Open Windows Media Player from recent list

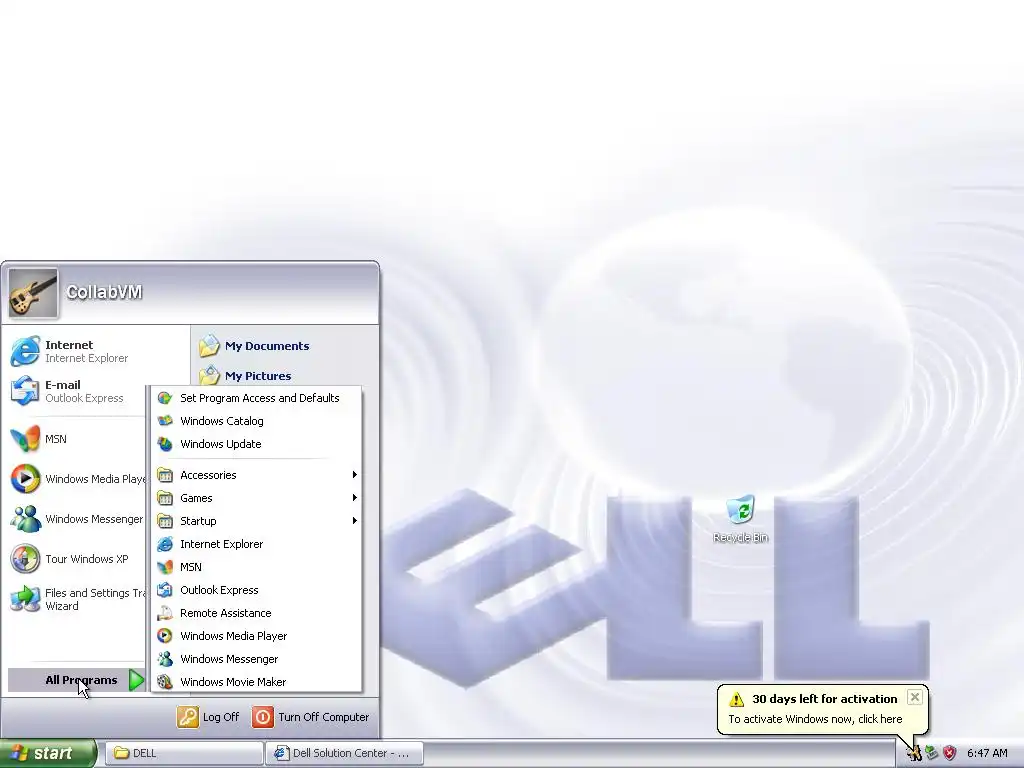point(77,479)
